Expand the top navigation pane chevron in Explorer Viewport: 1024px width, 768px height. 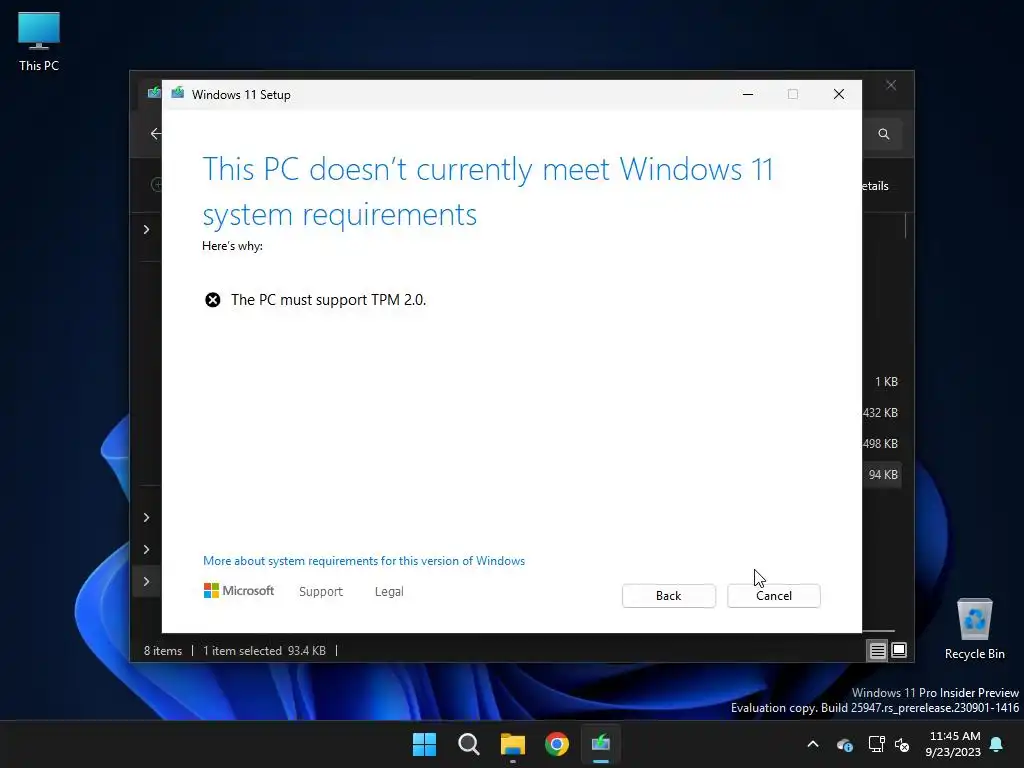tap(146, 230)
